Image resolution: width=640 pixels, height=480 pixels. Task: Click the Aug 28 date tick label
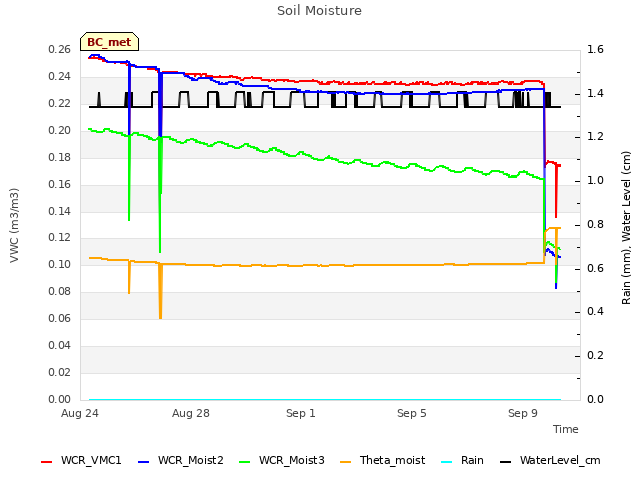[191, 413]
